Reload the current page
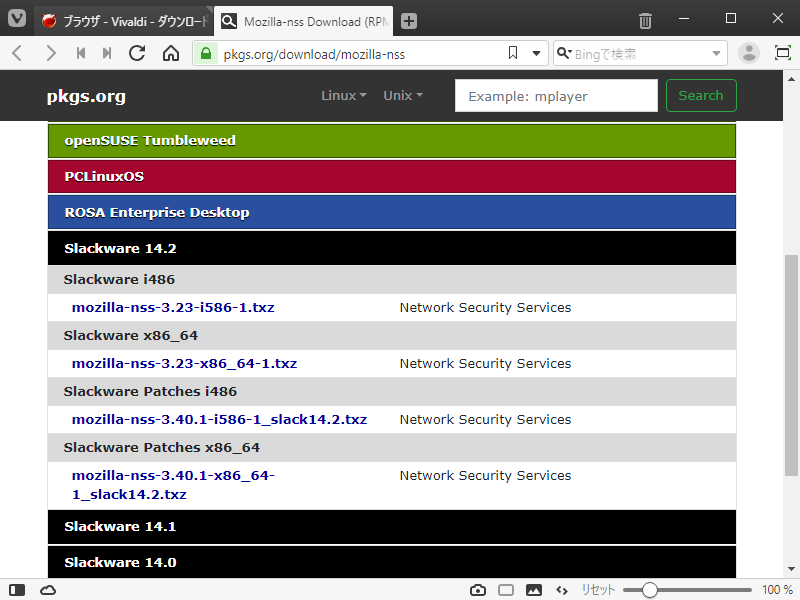800x600 pixels. click(137, 53)
